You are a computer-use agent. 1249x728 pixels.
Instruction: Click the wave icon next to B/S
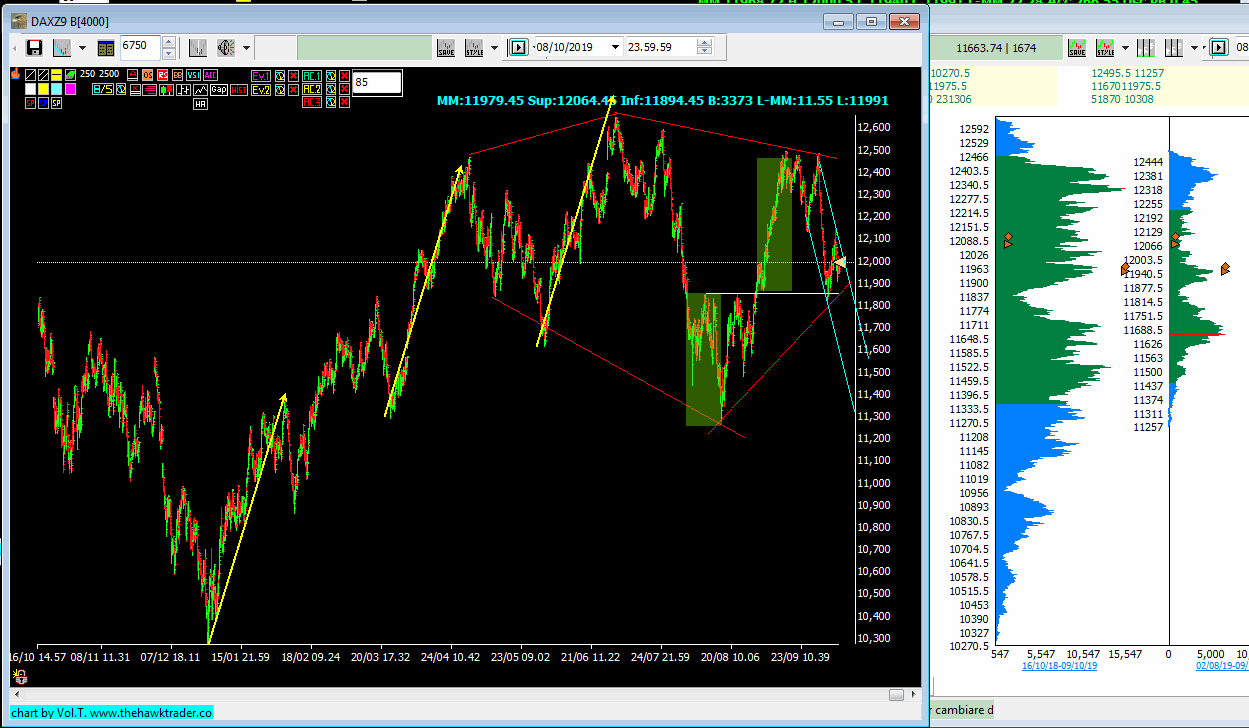click(121, 89)
